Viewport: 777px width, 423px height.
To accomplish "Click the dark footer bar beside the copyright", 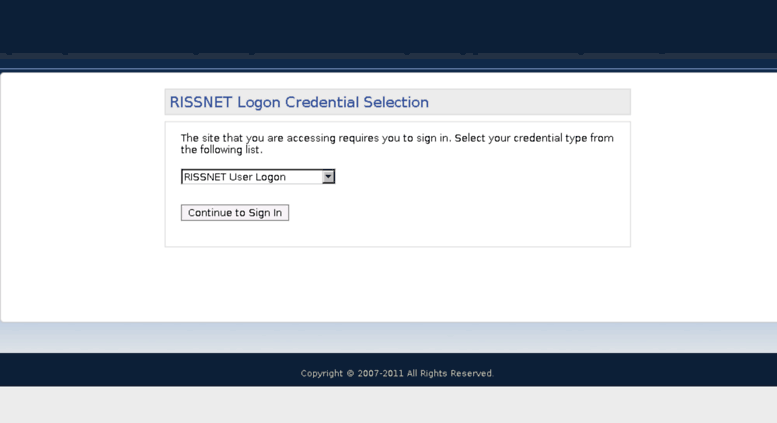I will 634,370.
